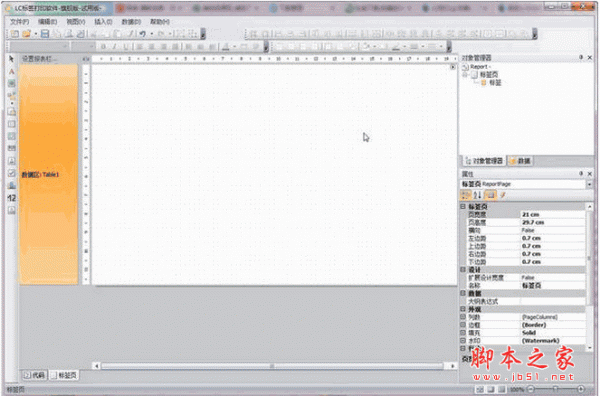600x396 pixels.
Task: Click the categorized view icon in properties panel
Action: [465, 195]
